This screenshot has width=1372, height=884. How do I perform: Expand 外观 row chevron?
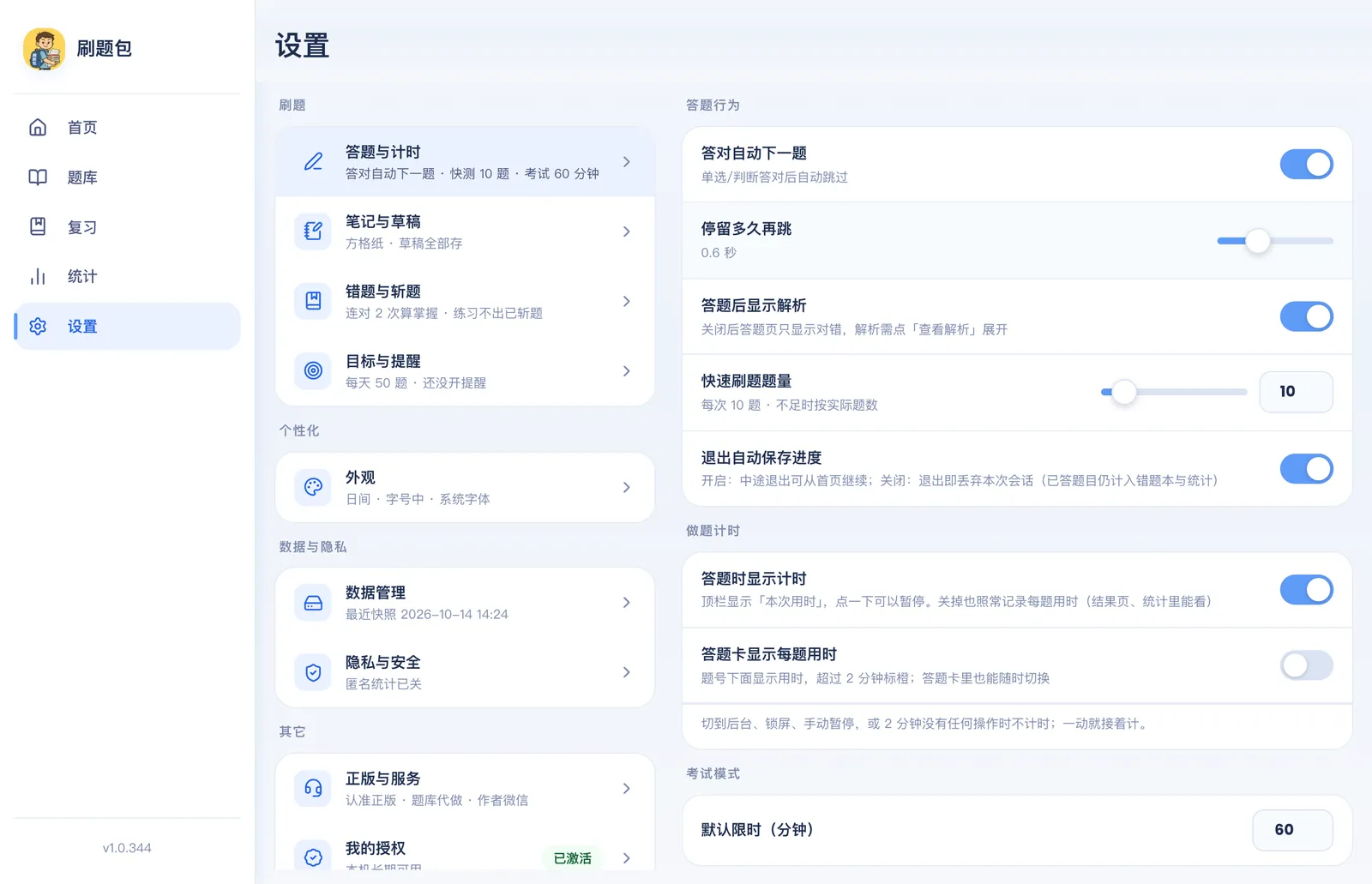coord(627,487)
